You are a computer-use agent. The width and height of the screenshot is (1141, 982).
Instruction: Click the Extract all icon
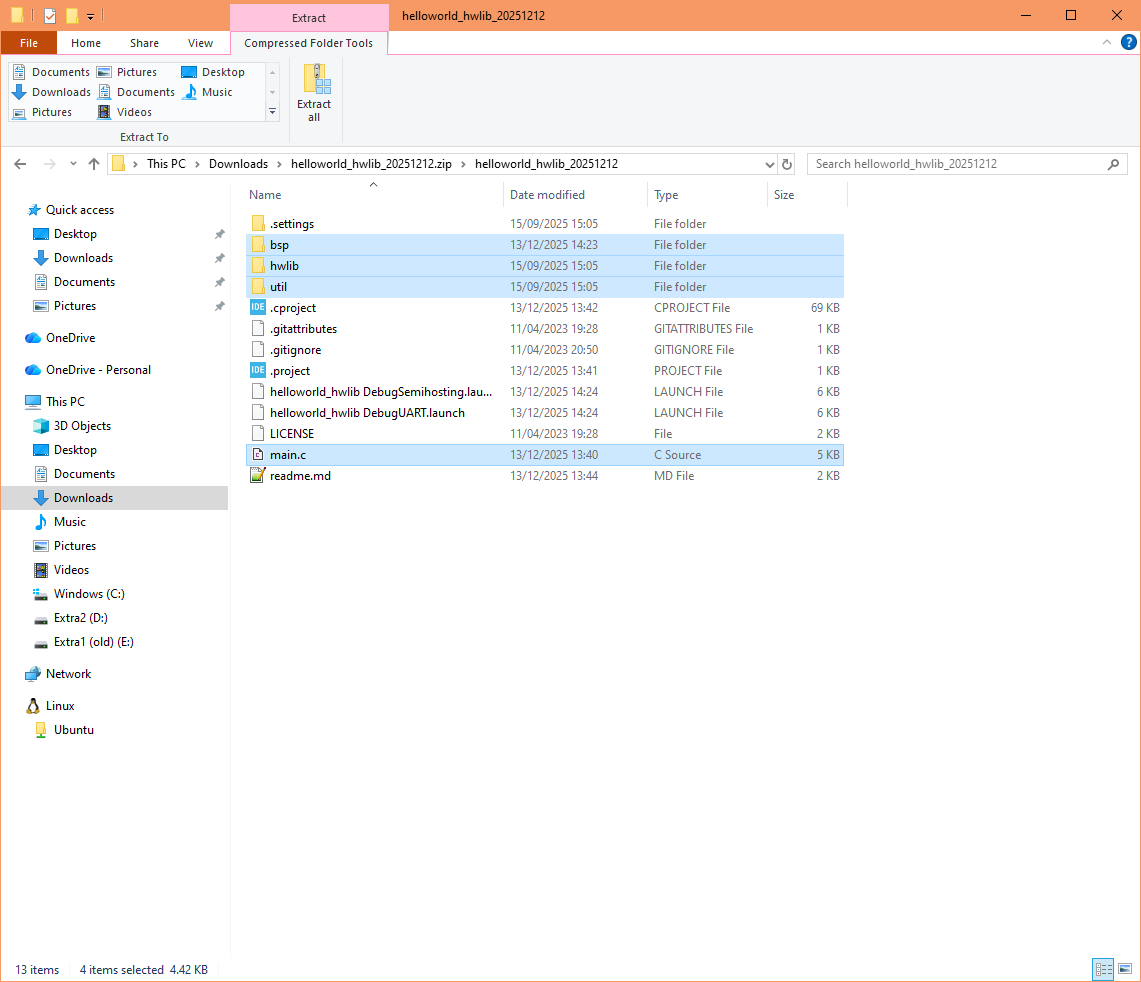(x=314, y=92)
